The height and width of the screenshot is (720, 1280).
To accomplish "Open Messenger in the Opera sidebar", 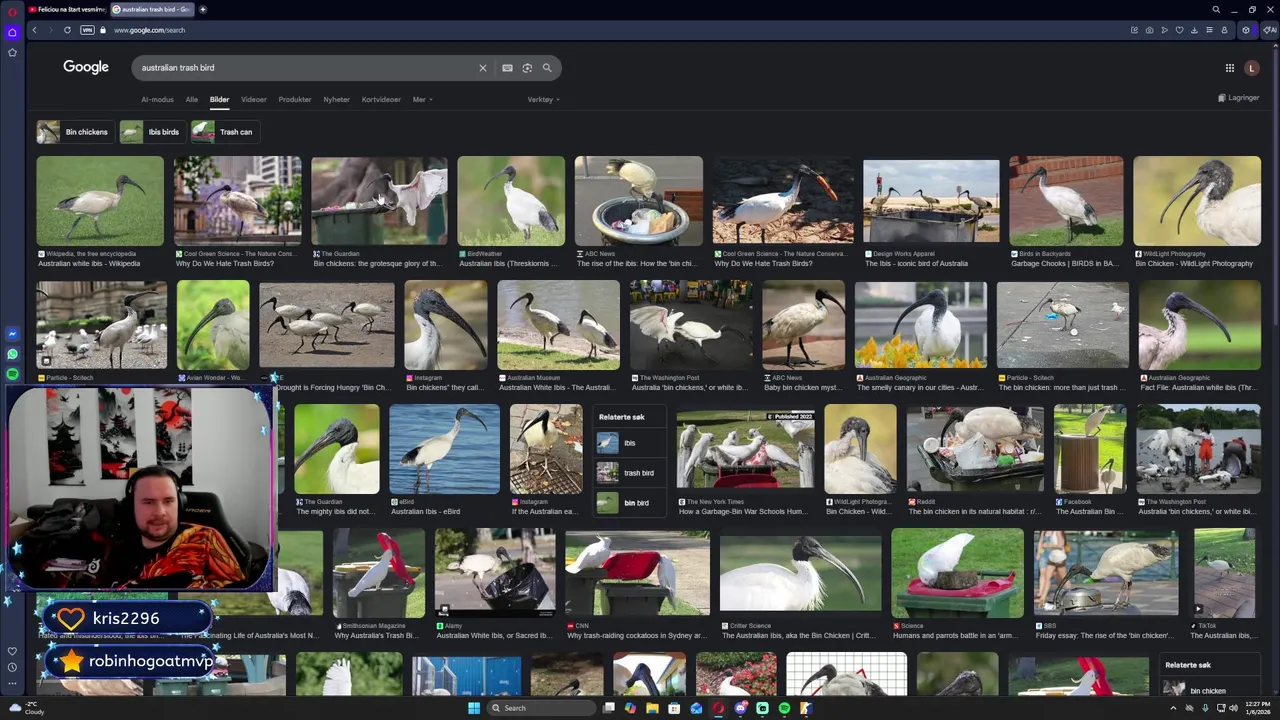I will pyautogui.click(x=12, y=334).
